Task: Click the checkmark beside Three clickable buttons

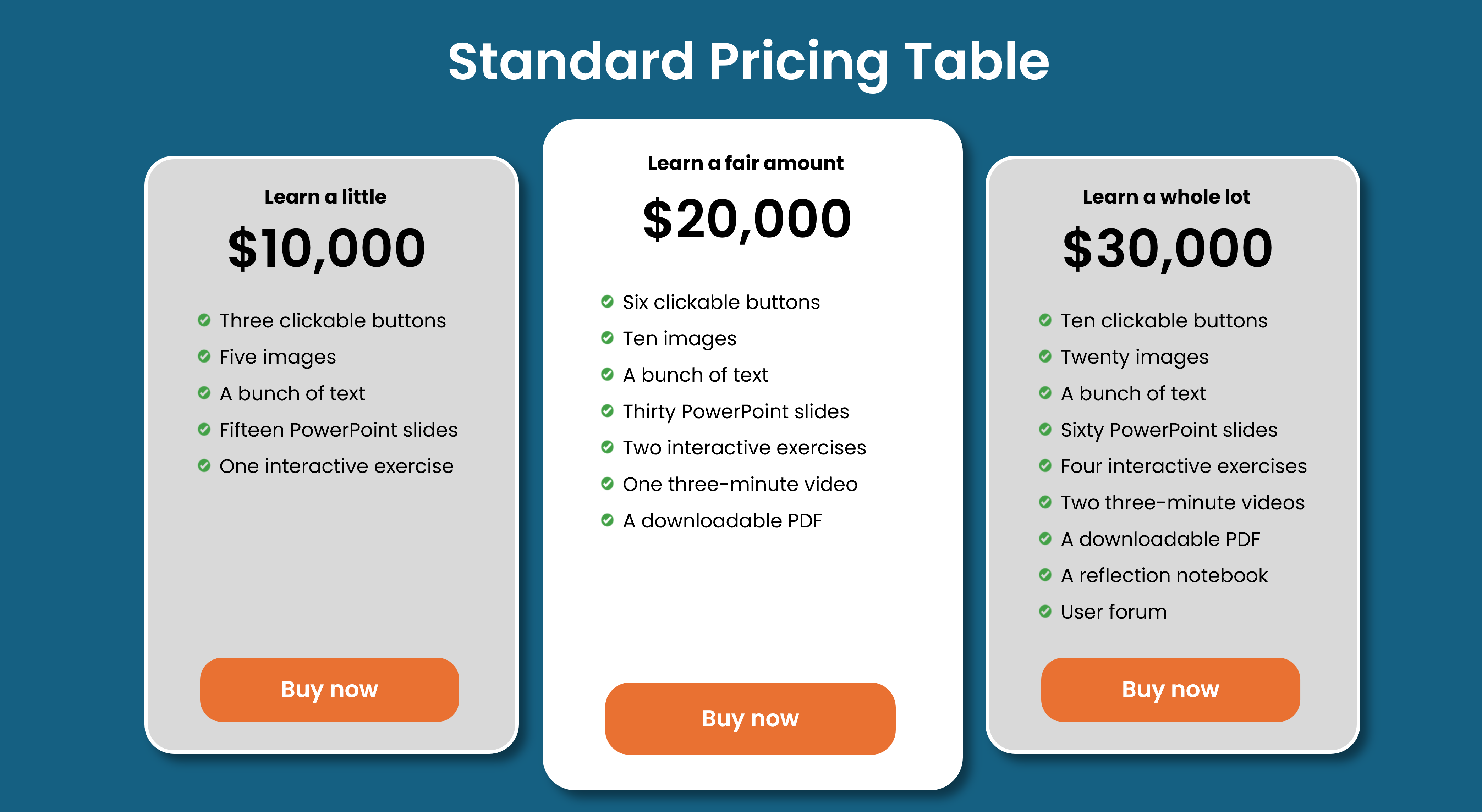Action: pyautogui.click(x=205, y=321)
